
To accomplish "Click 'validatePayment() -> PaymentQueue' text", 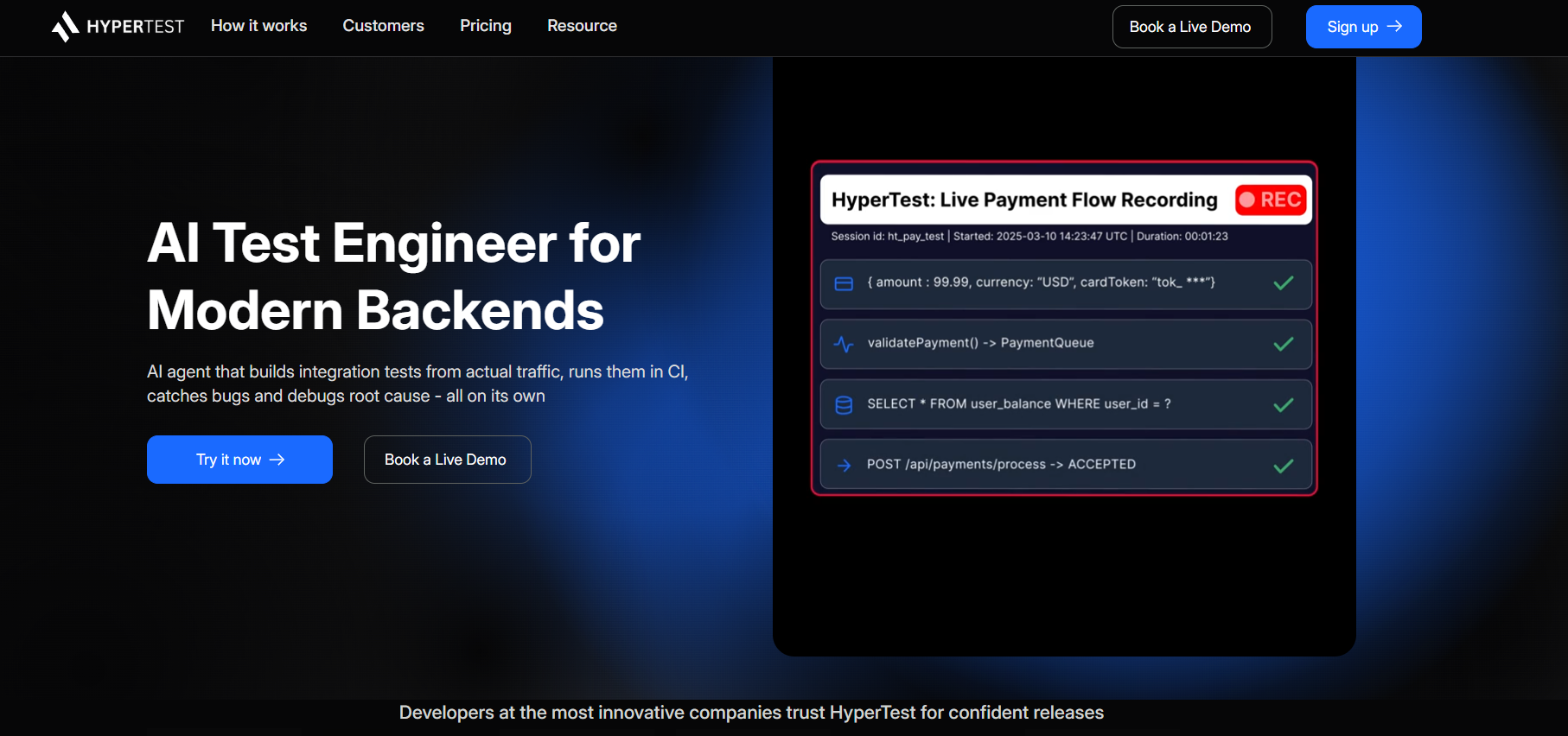I will 980,343.
